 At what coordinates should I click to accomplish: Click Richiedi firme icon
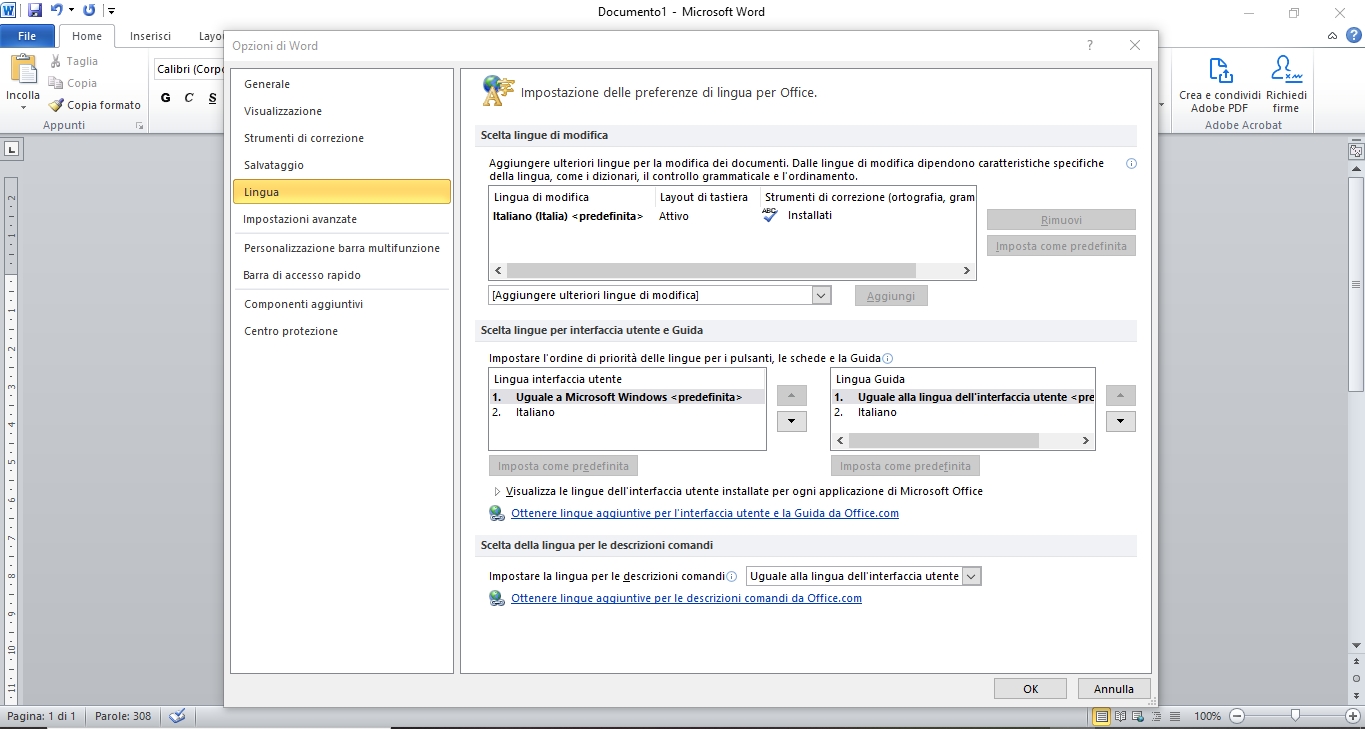1286,69
